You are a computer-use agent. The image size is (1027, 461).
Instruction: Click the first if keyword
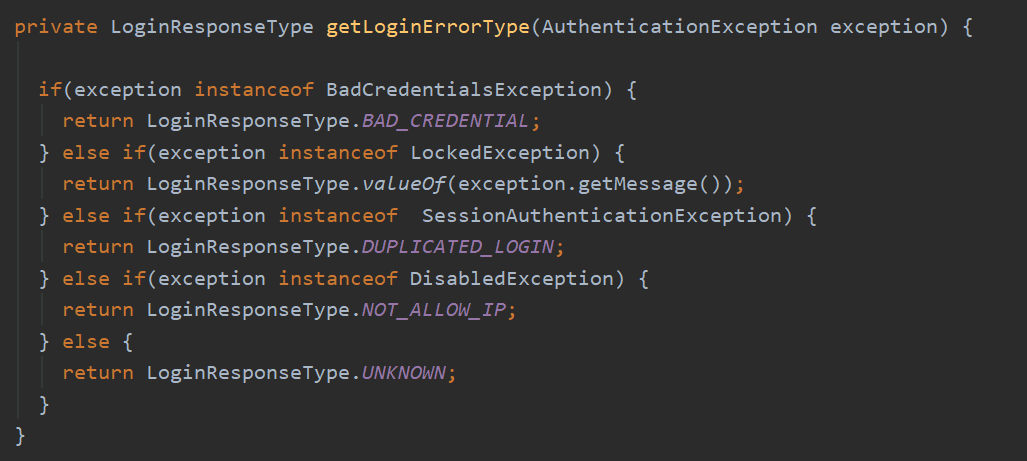[x=49, y=89]
